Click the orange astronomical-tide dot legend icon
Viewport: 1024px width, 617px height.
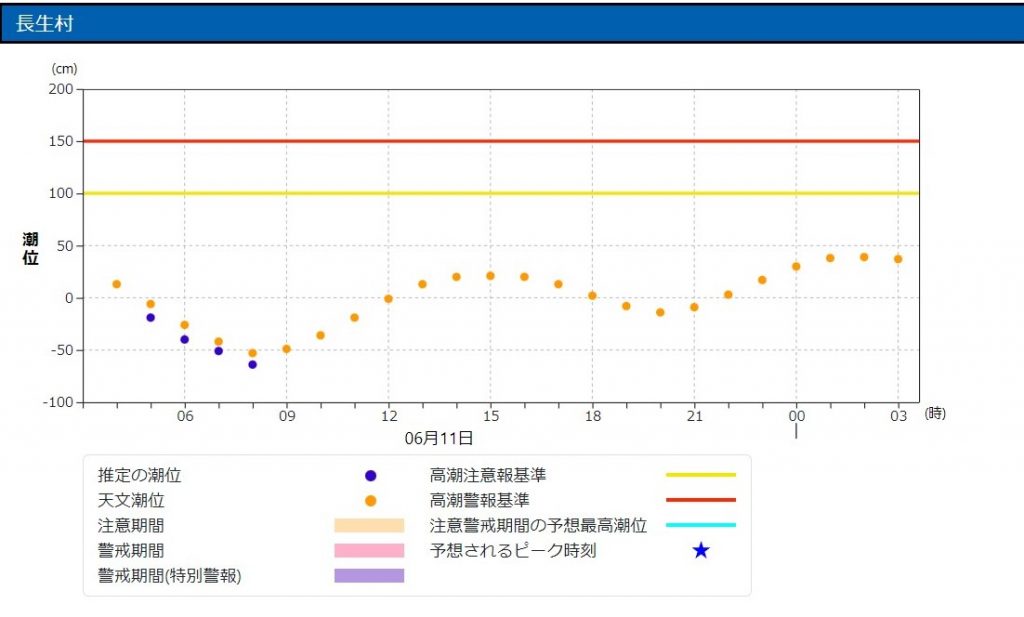click(370, 501)
